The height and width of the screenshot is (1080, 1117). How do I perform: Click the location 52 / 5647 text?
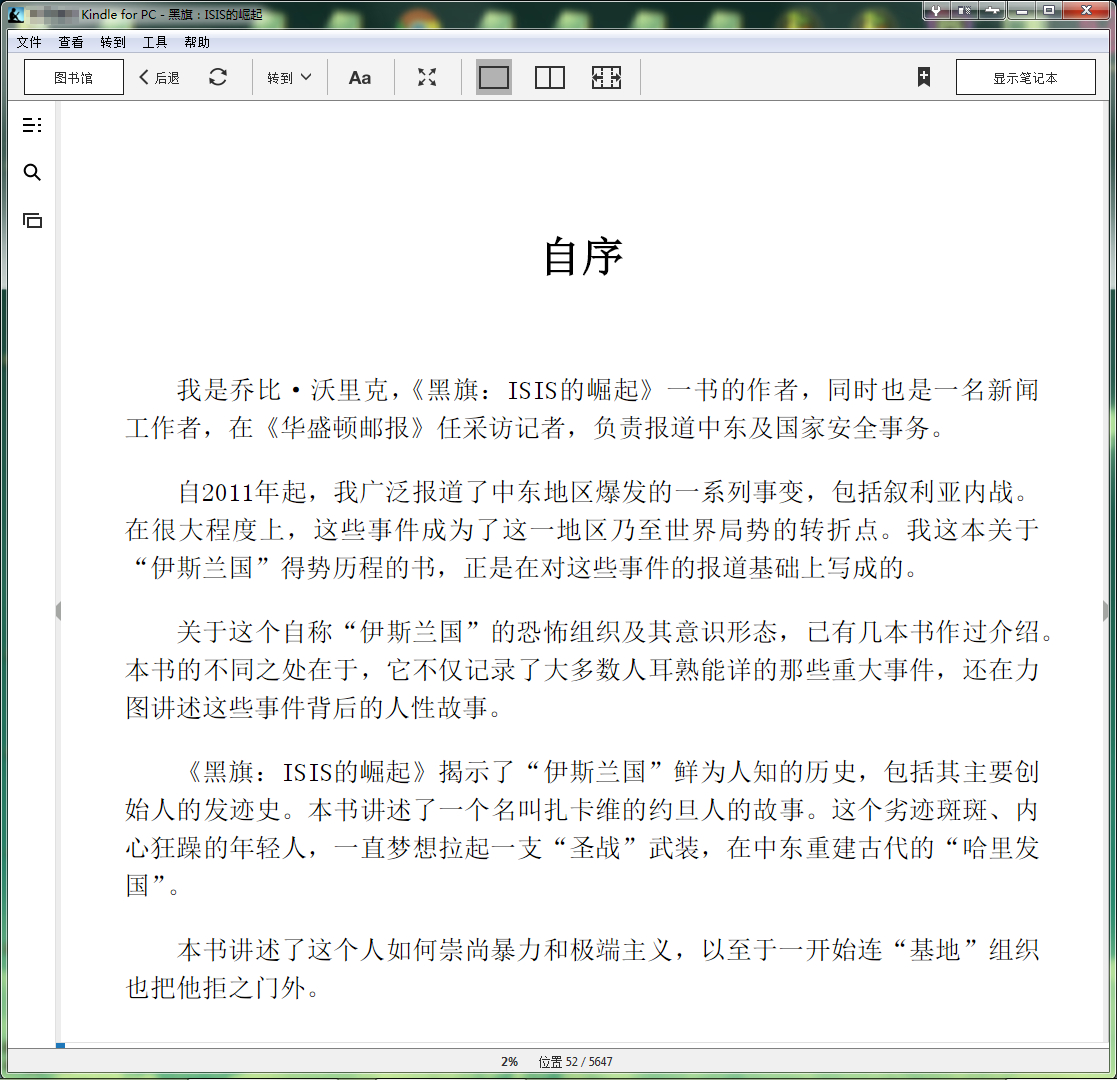pyautogui.click(x=576, y=1061)
